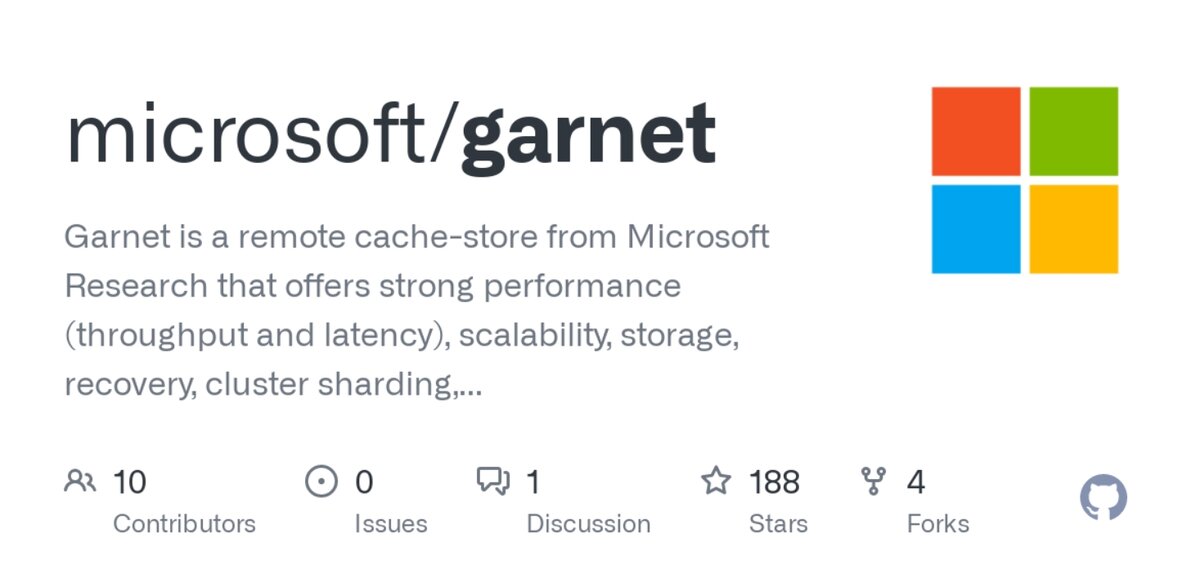The image size is (1200, 570).
Task: Click the red square of Microsoft logo
Action: click(976, 131)
